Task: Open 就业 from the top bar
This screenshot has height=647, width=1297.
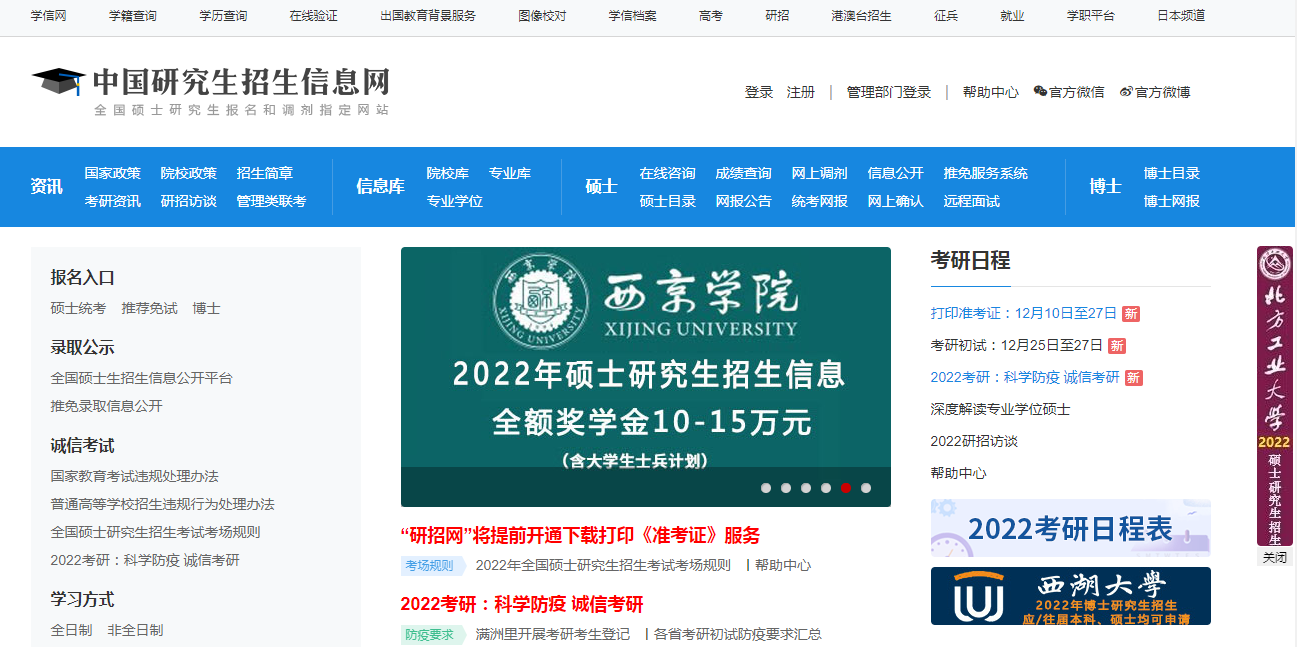Action: point(1012,16)
